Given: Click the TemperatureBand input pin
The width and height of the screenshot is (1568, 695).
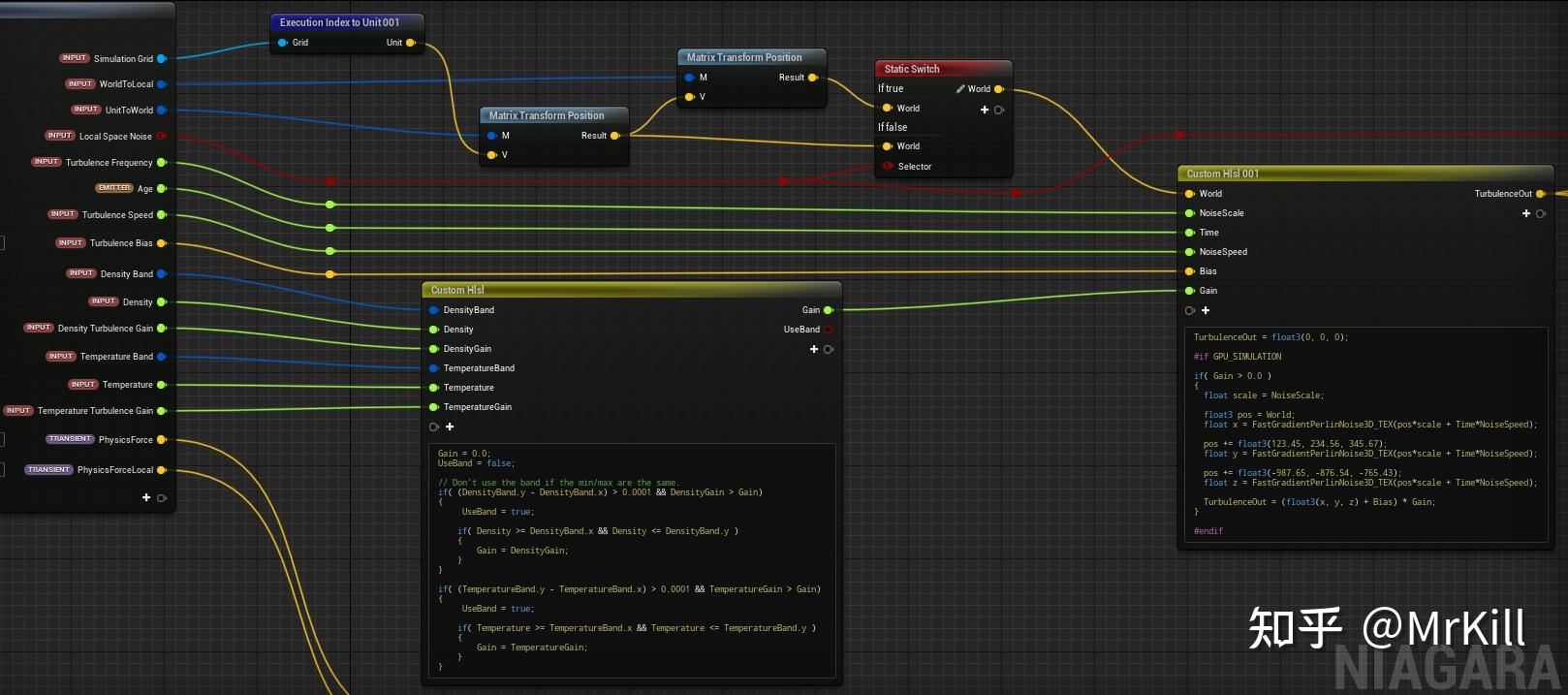Looking at the screenshot, I should tap(434, 368).
